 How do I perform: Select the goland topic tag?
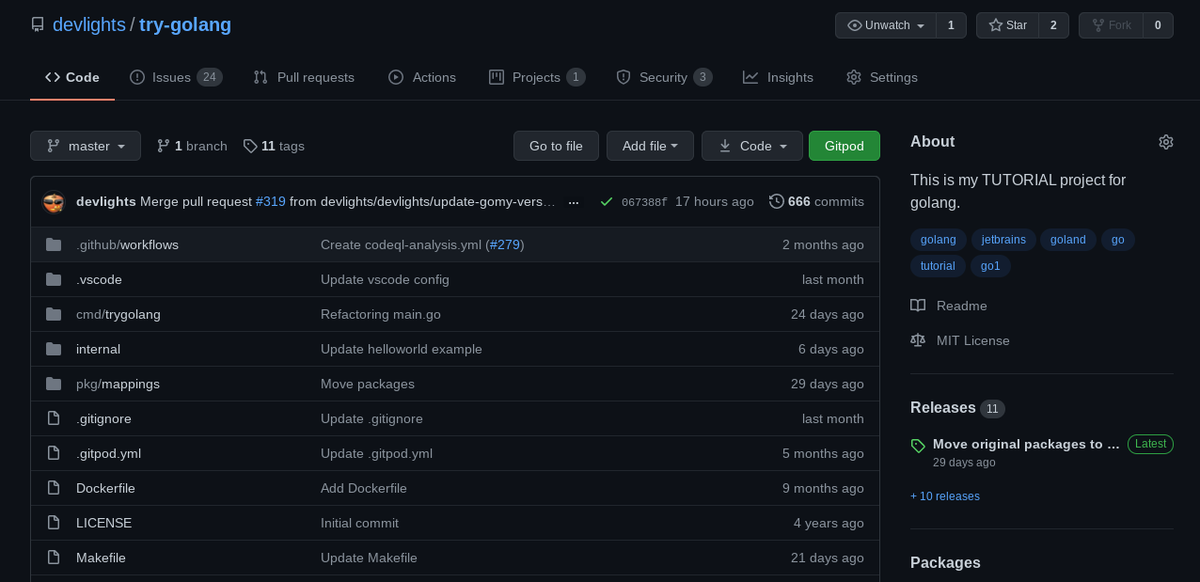click(1068, 240)
